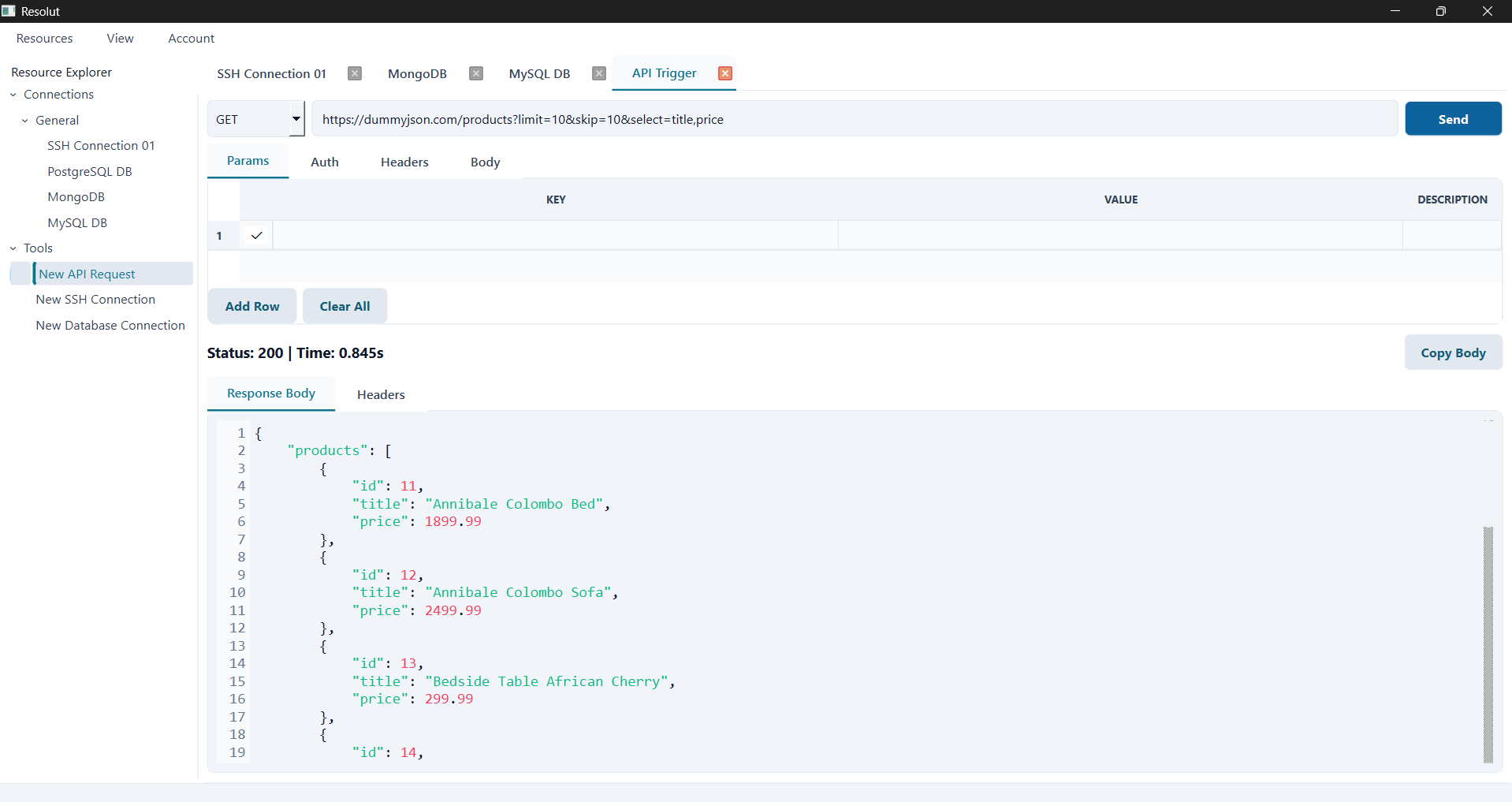Image resolution: width=1512 pixels, height=802 pixels.
Task: Close the MongoDB tab
Action: pos(476,73)
